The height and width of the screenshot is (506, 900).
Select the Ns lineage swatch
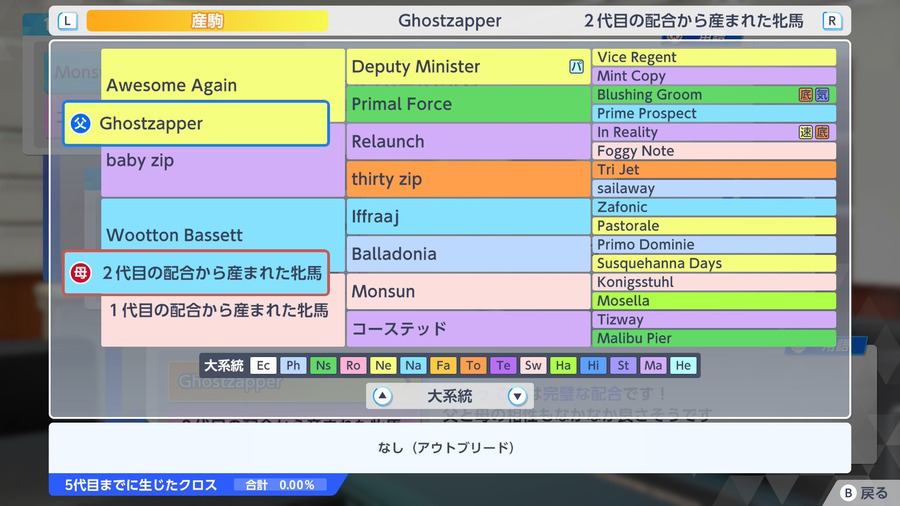point(323,365)
